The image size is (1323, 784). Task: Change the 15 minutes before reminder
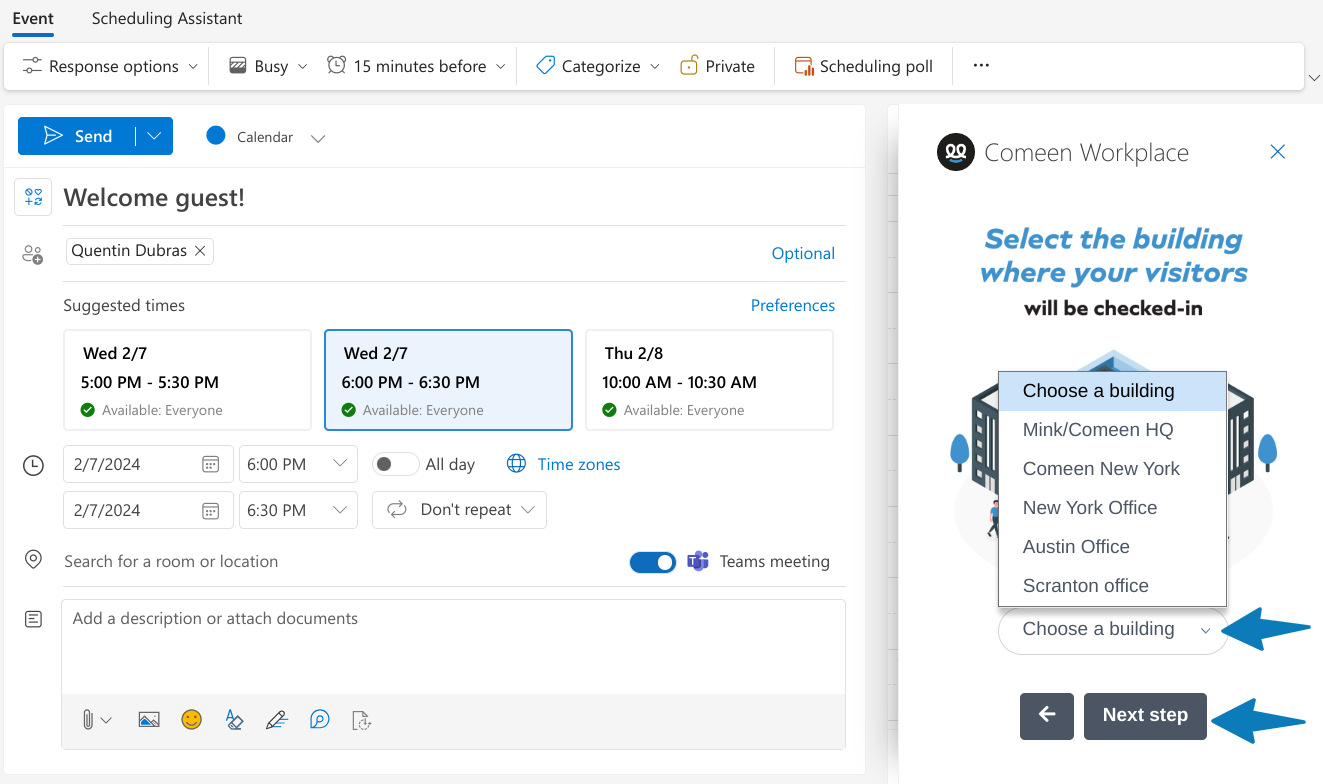[x=416, y=66]
